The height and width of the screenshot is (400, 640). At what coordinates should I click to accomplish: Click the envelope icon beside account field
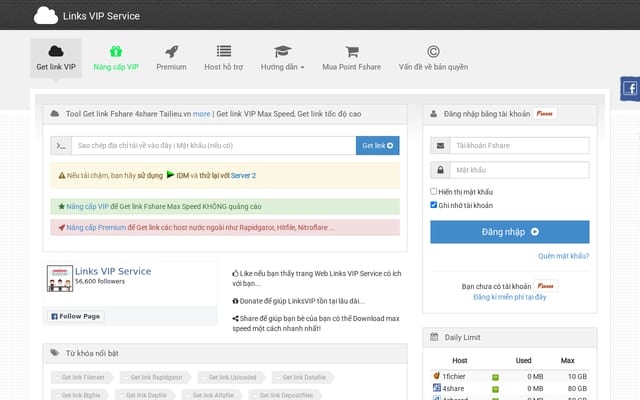tap(440, 146)
